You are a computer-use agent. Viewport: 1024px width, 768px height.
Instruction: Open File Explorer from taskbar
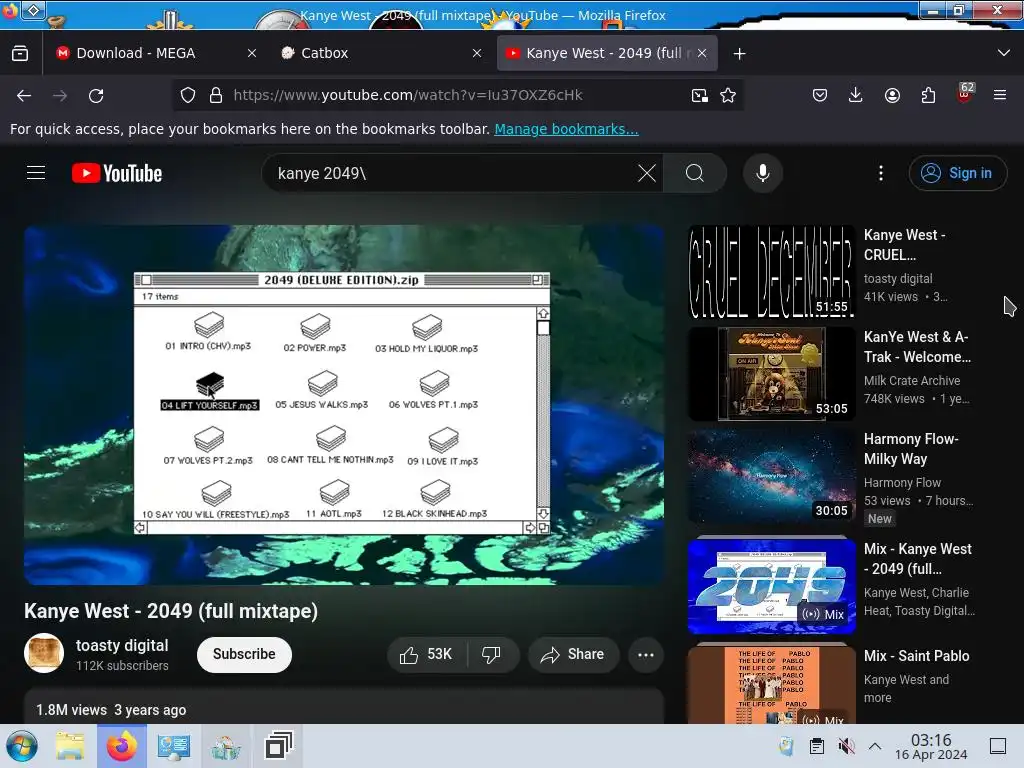click(70, 746)
